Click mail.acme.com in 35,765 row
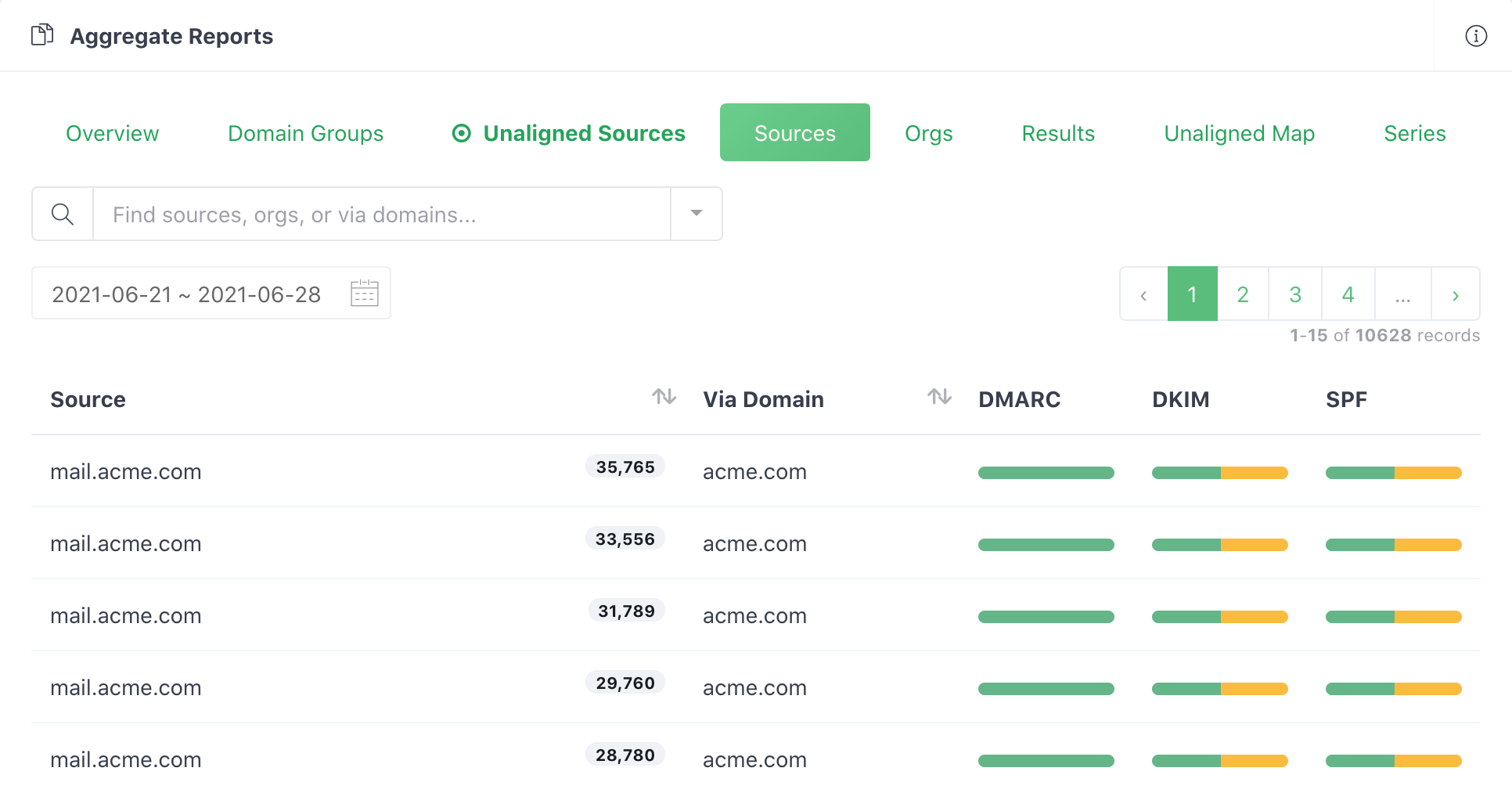 pos(126,472)
